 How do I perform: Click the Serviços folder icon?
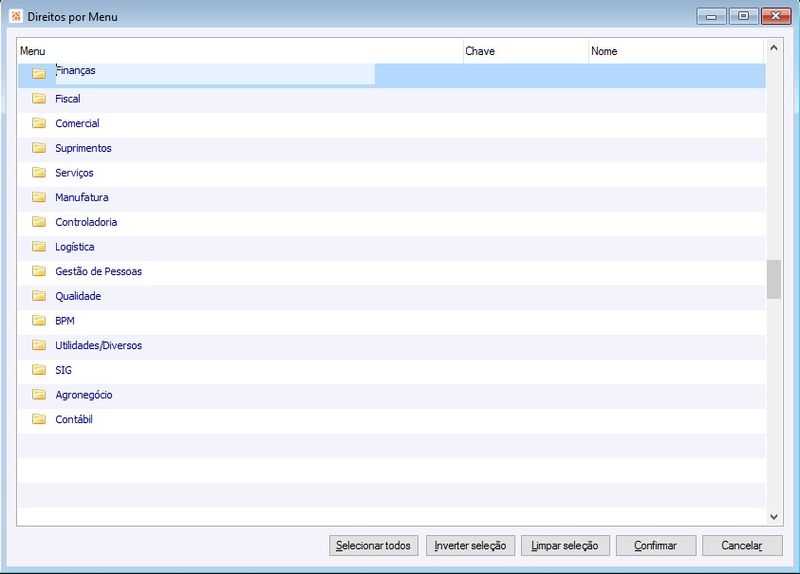(x=39, y=172)
